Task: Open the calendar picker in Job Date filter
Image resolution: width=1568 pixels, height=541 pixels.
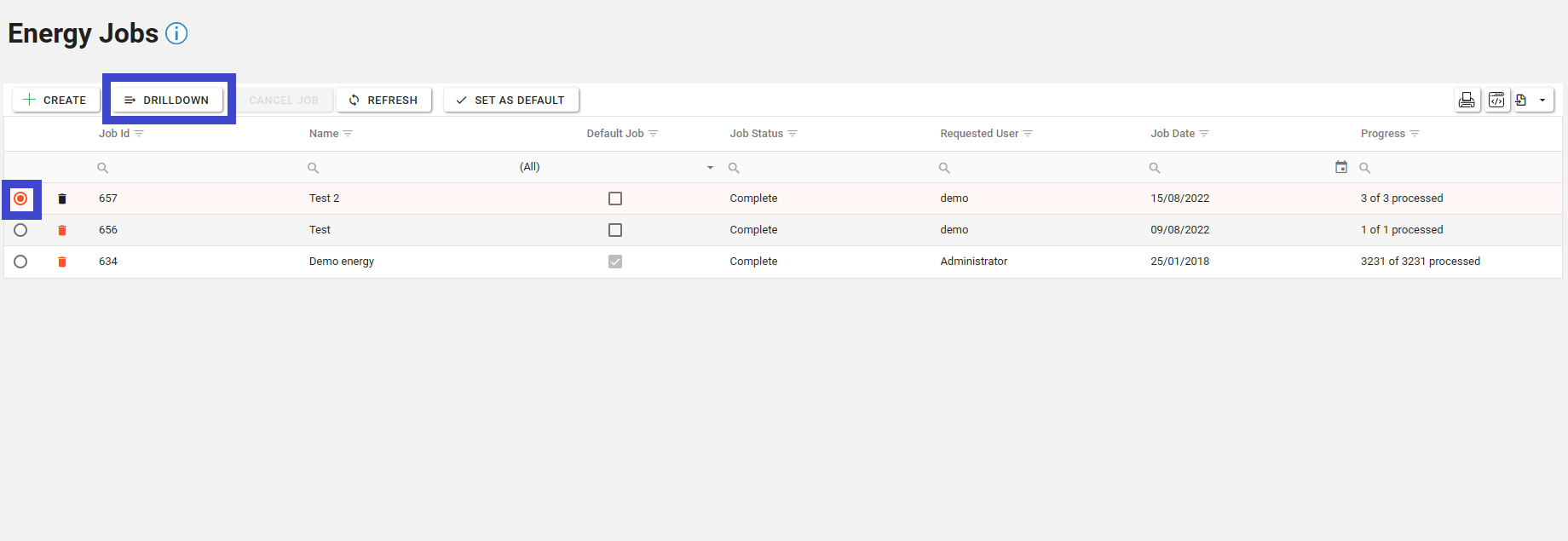Action: (1341, 167)
